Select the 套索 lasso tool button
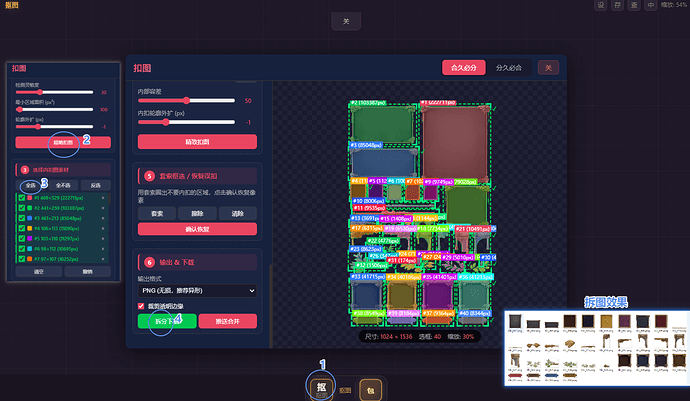690x401 pixels. coord(157,213)
